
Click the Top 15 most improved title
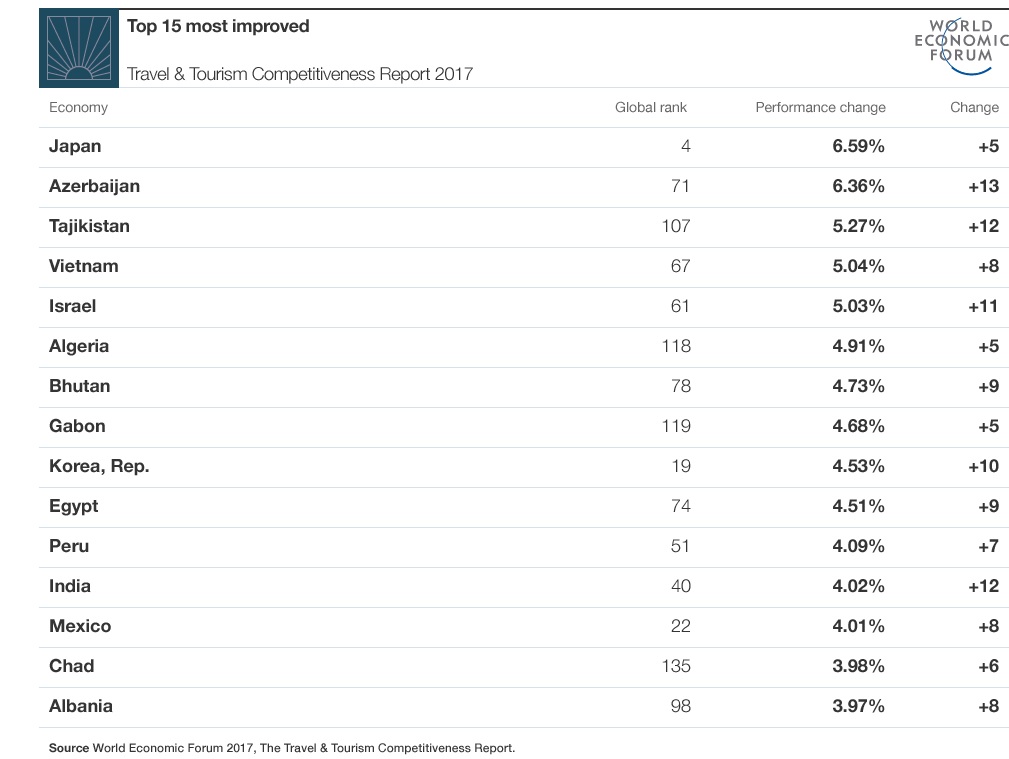pos(218,26)
